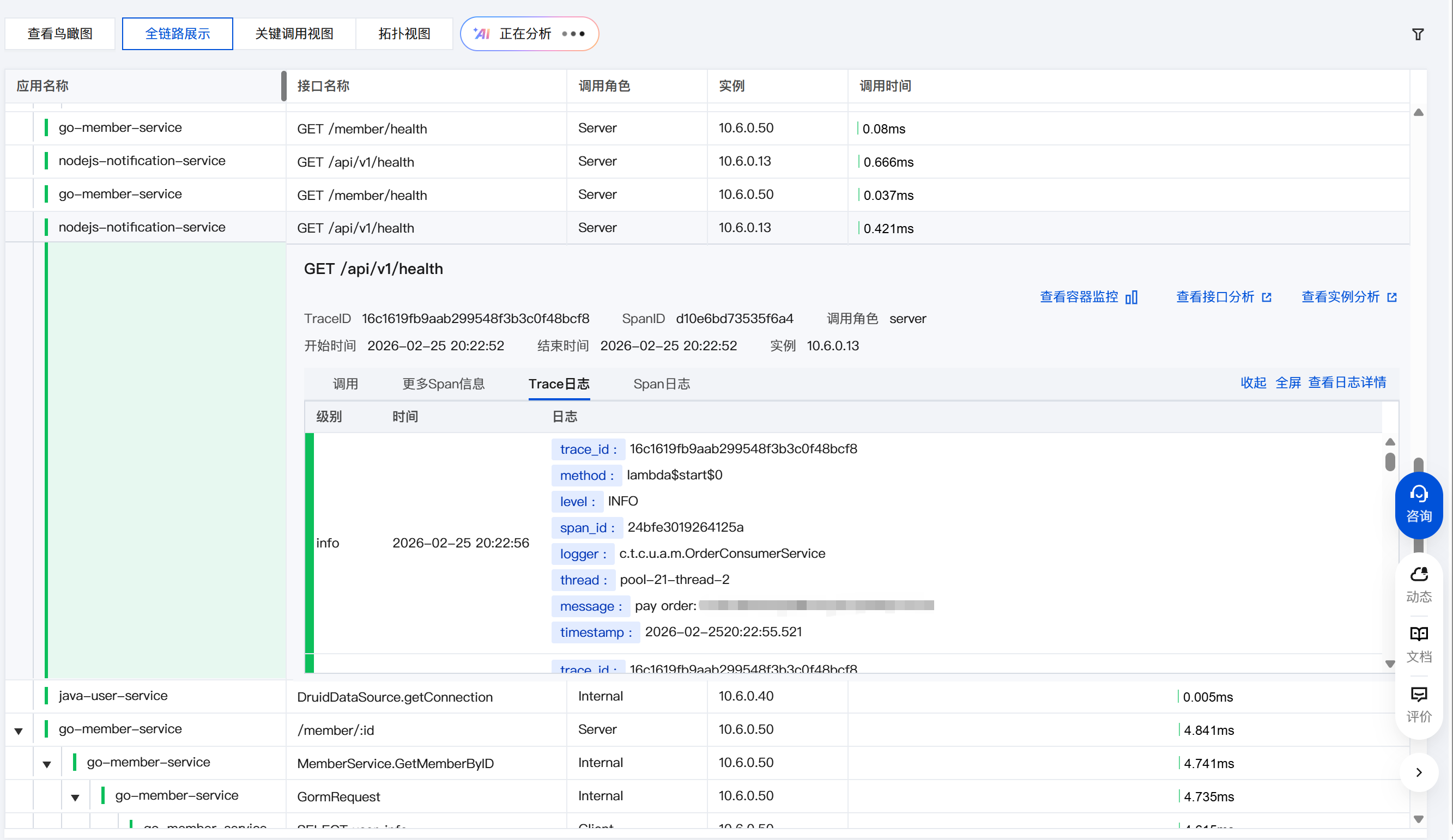Click 全屏 to fullscreen the log
This screenshot has height=840, width=1453.
click(1287, 382)
